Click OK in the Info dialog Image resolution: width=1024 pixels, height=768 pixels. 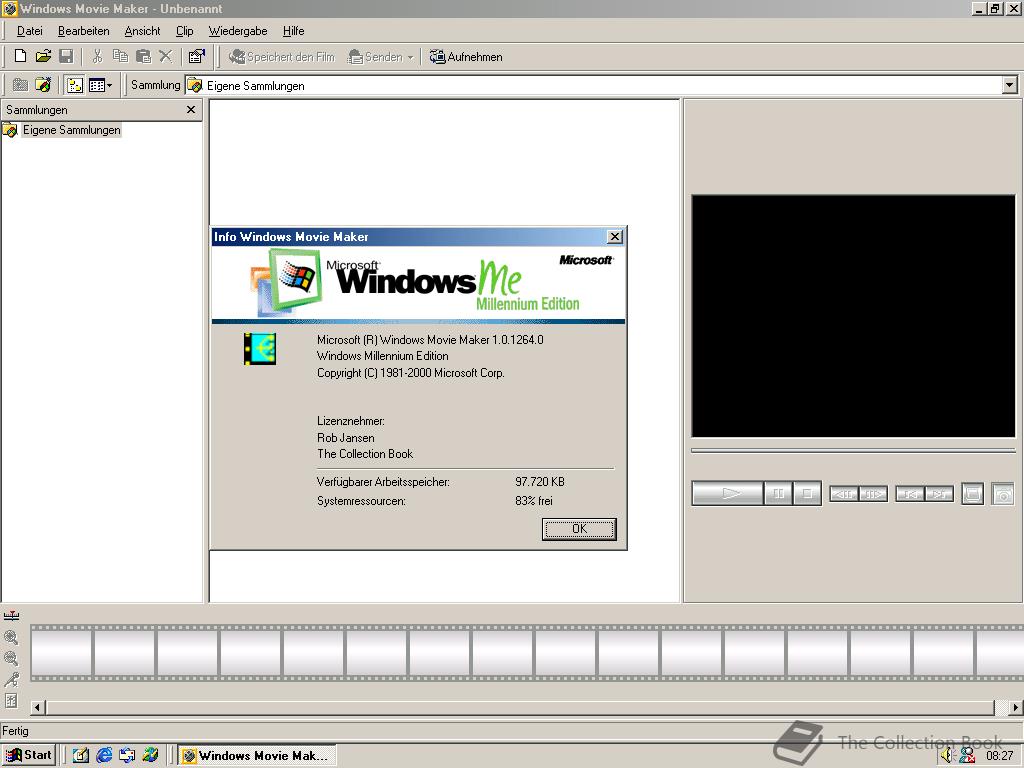[579, 529]
